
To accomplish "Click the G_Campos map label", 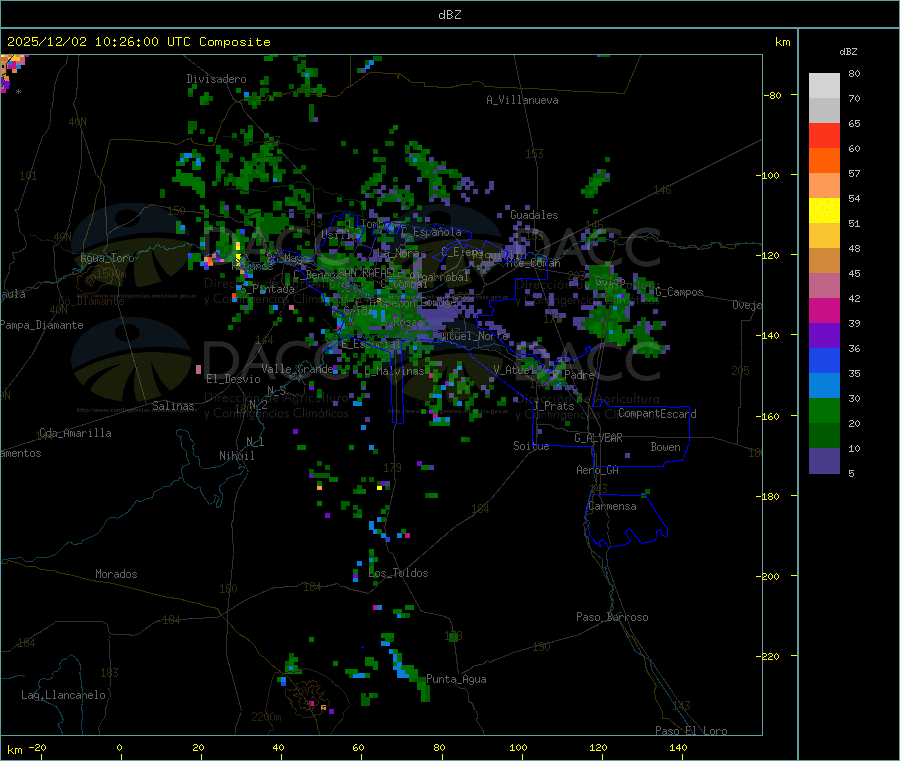I will coord(680,292).
